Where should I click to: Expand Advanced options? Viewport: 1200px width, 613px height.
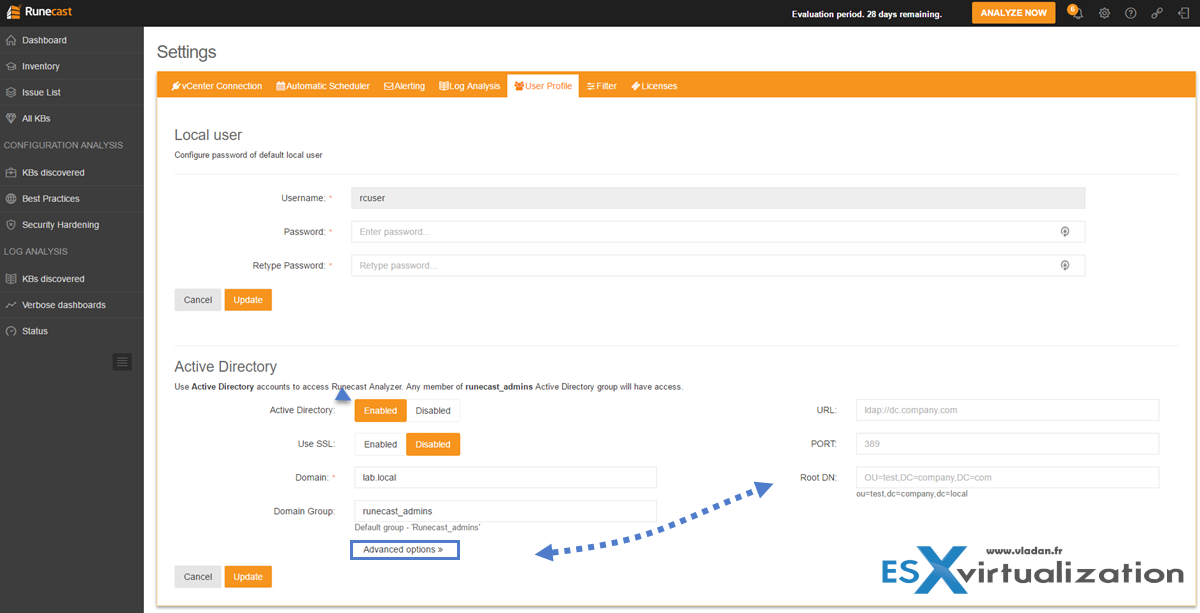[x=404, y=550]
